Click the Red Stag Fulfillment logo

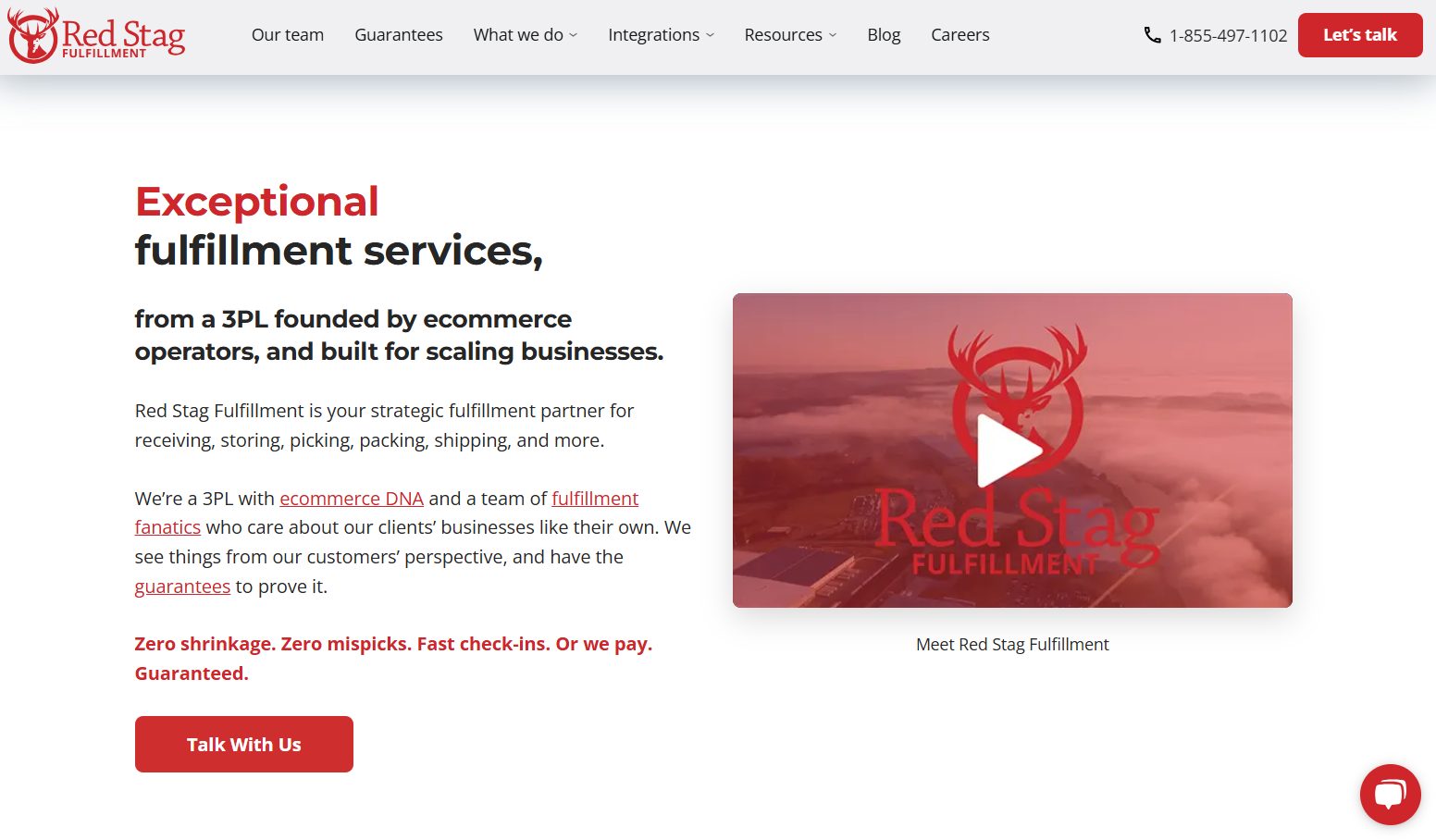(x=95, y=35)
